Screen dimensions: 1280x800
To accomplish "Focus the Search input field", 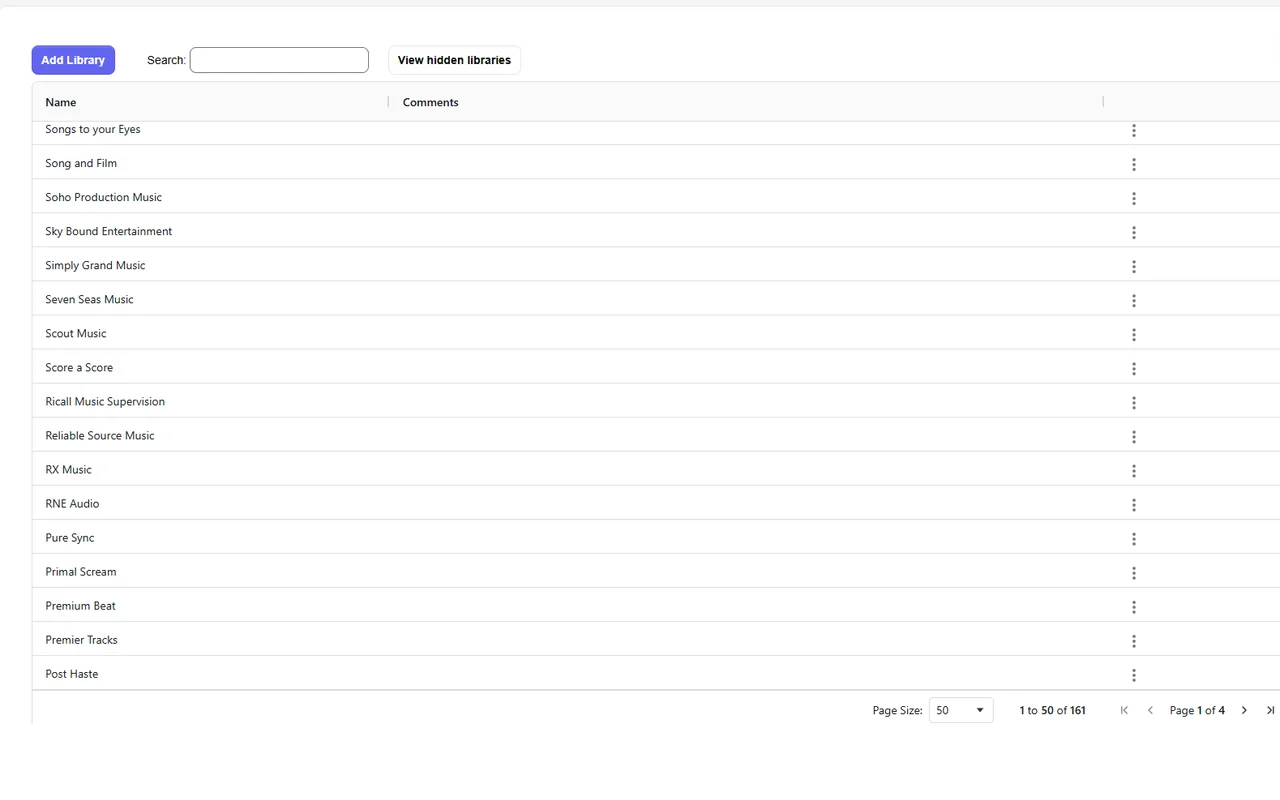I will tap(279, 60).
